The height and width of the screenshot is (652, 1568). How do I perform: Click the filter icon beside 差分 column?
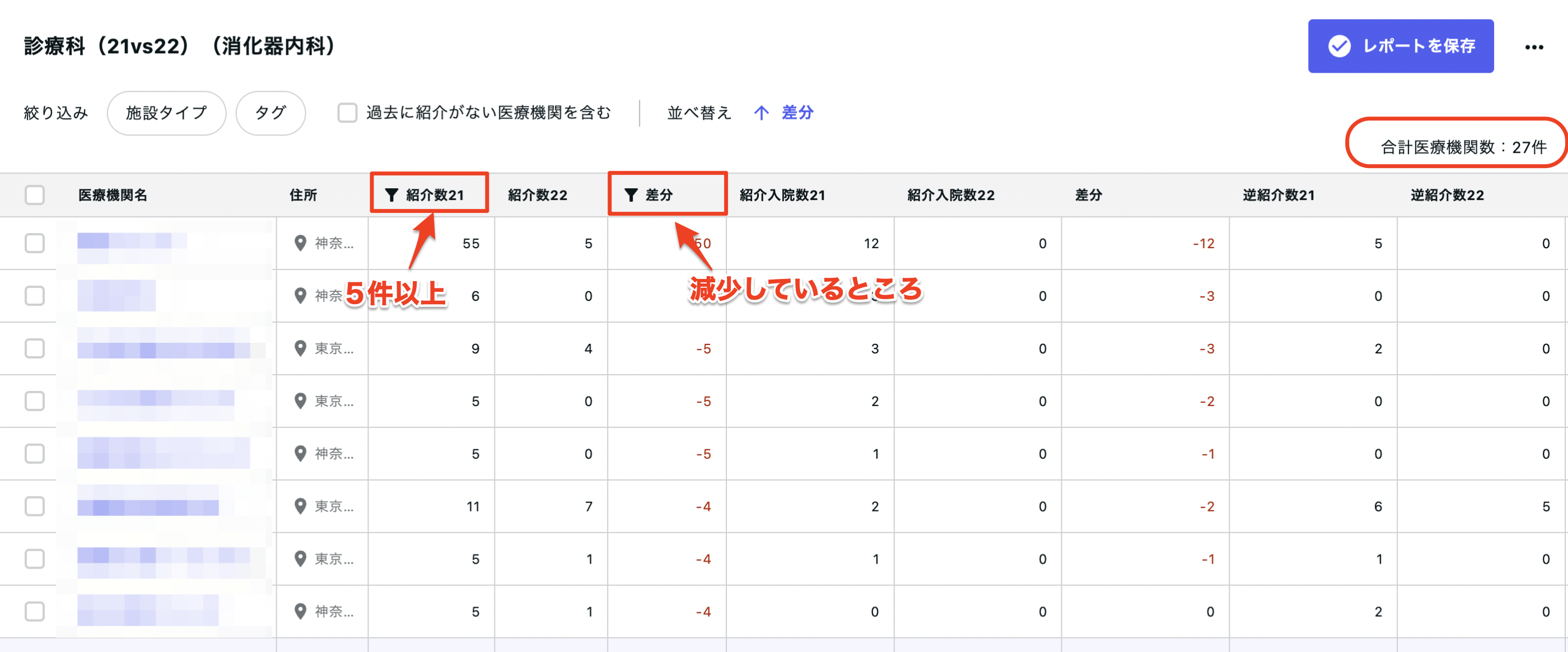tap(631, 195)
